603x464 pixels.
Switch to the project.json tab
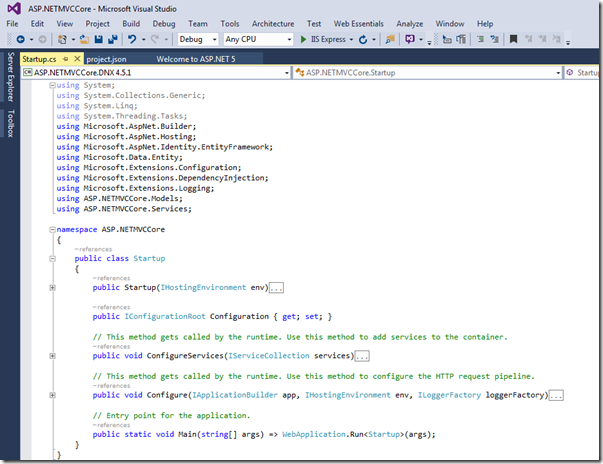[107, 58]
